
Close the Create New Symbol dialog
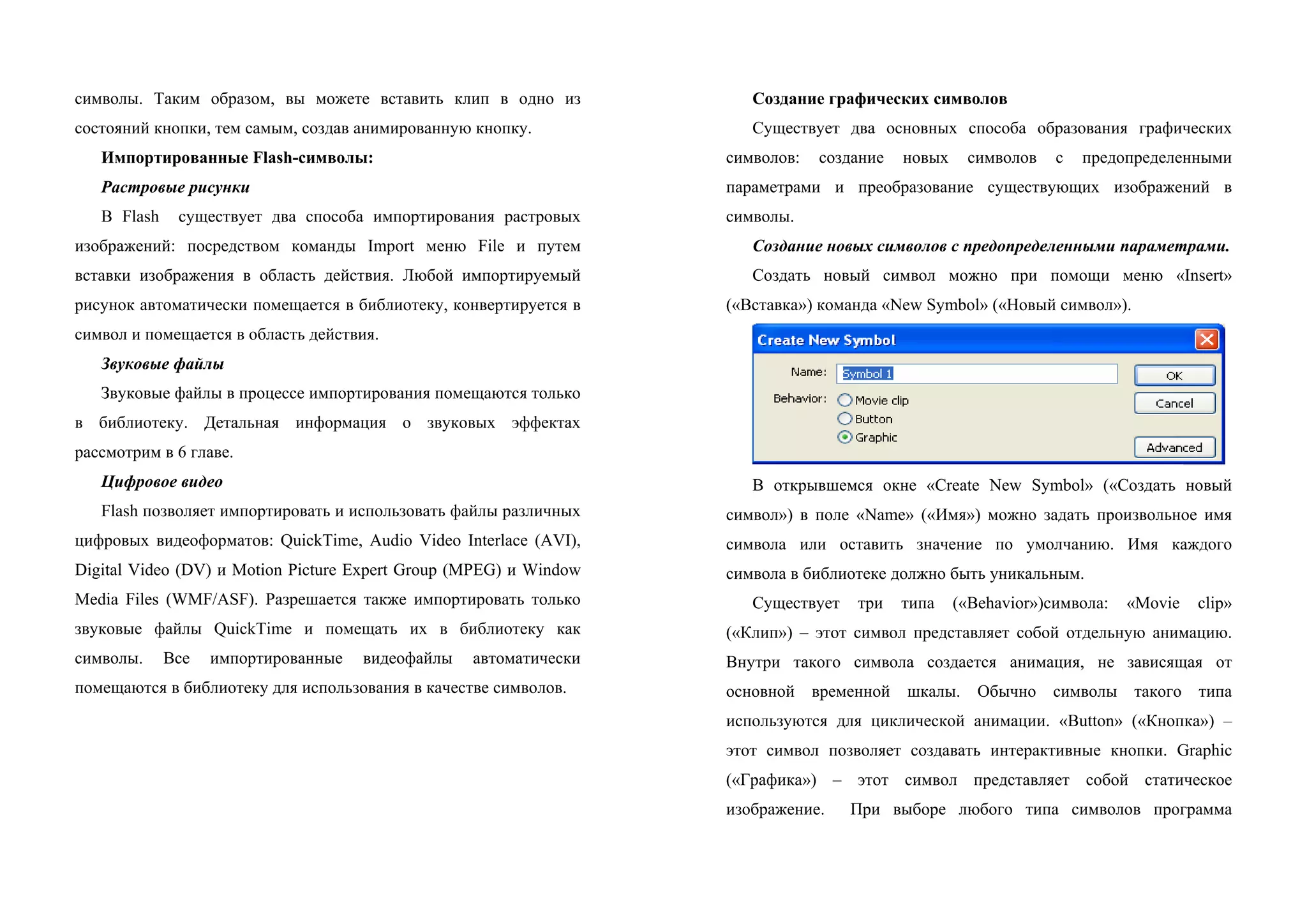(x=1206, y=339)
